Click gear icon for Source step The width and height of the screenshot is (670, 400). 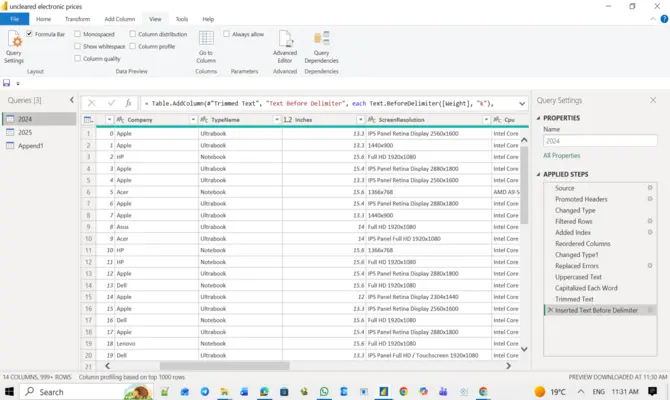(650, 188)
